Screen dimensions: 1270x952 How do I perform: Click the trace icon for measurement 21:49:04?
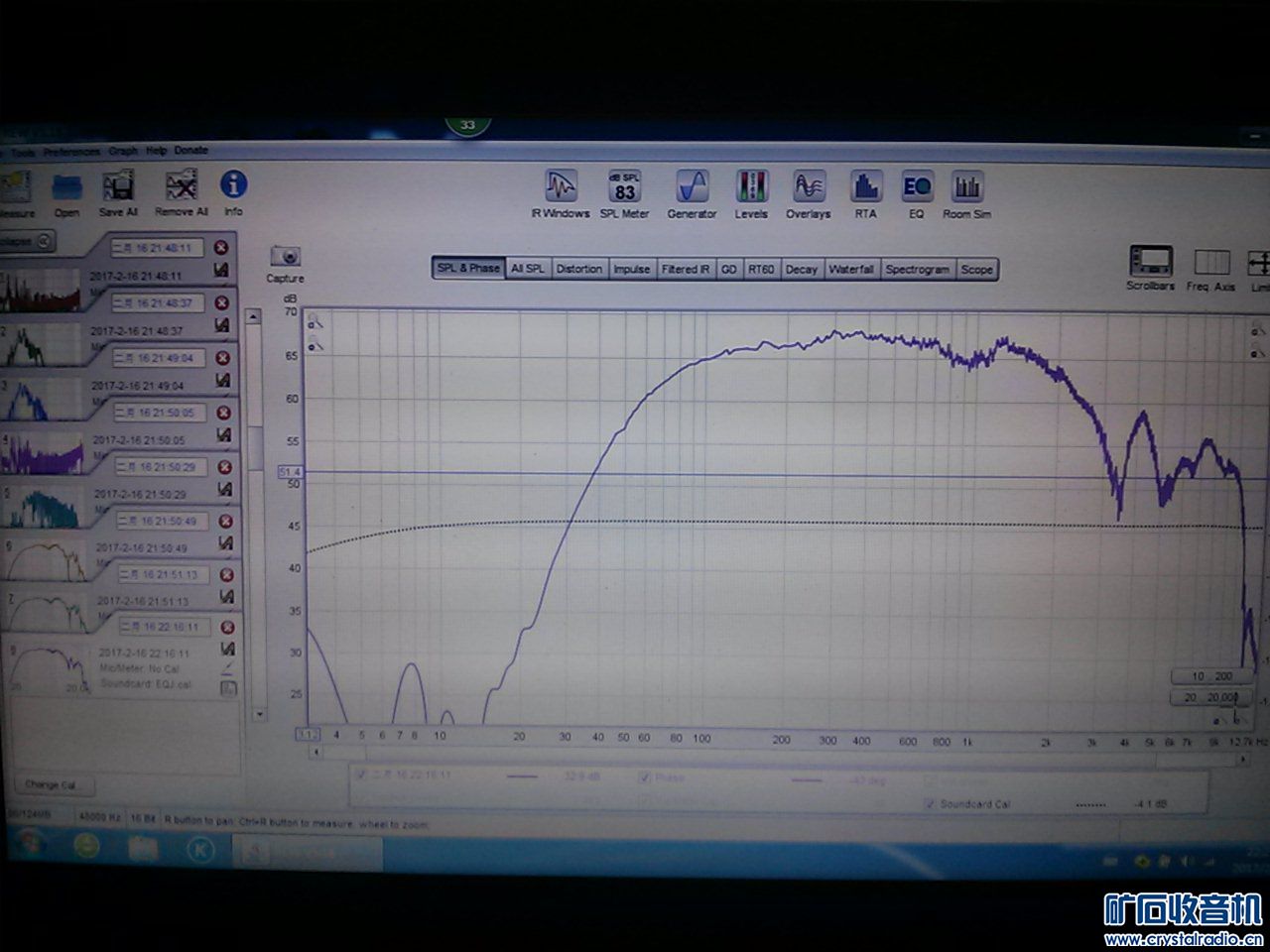[x=222, y=380]
